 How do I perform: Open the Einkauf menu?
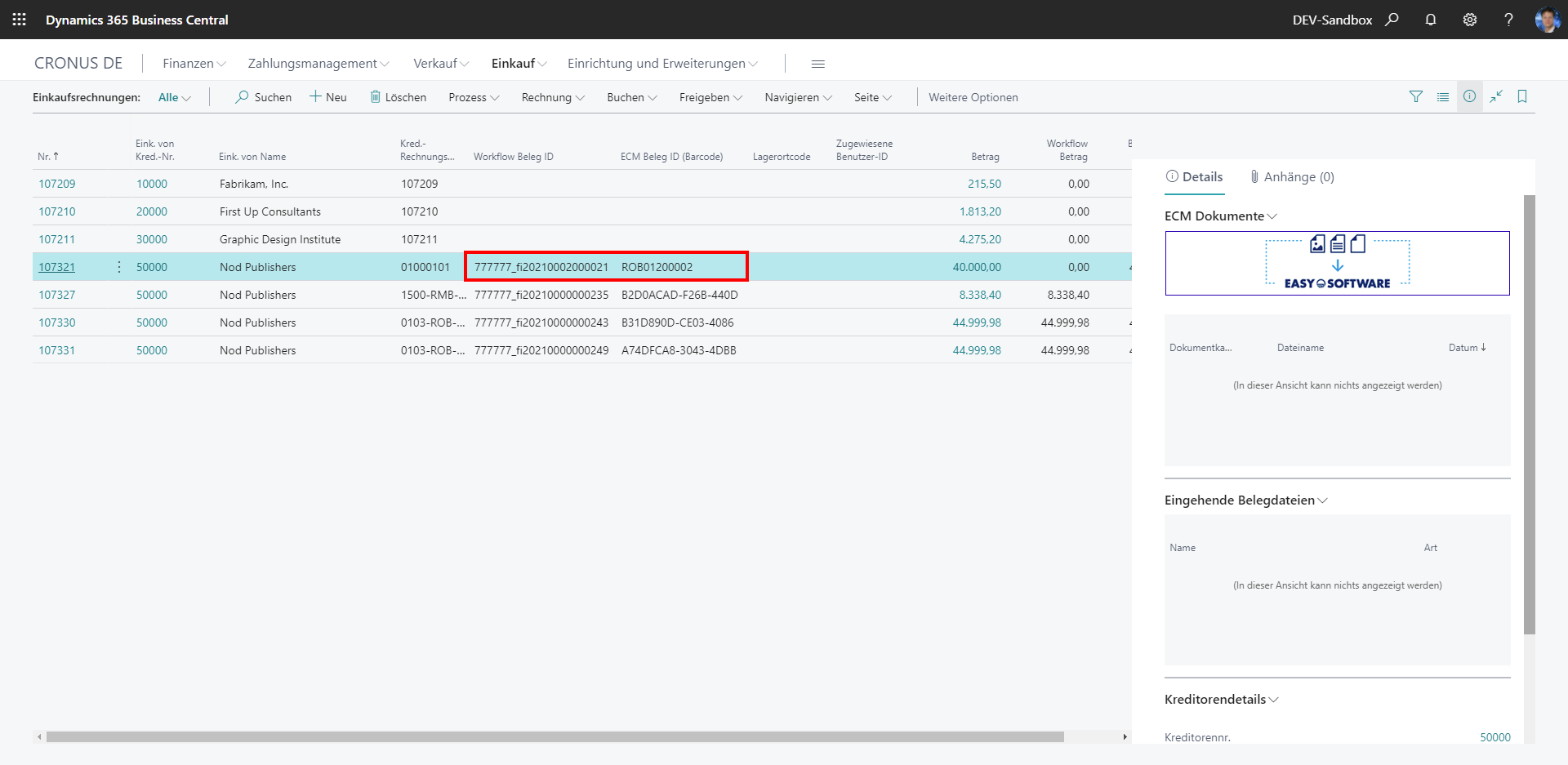click(x=519, y=64)
